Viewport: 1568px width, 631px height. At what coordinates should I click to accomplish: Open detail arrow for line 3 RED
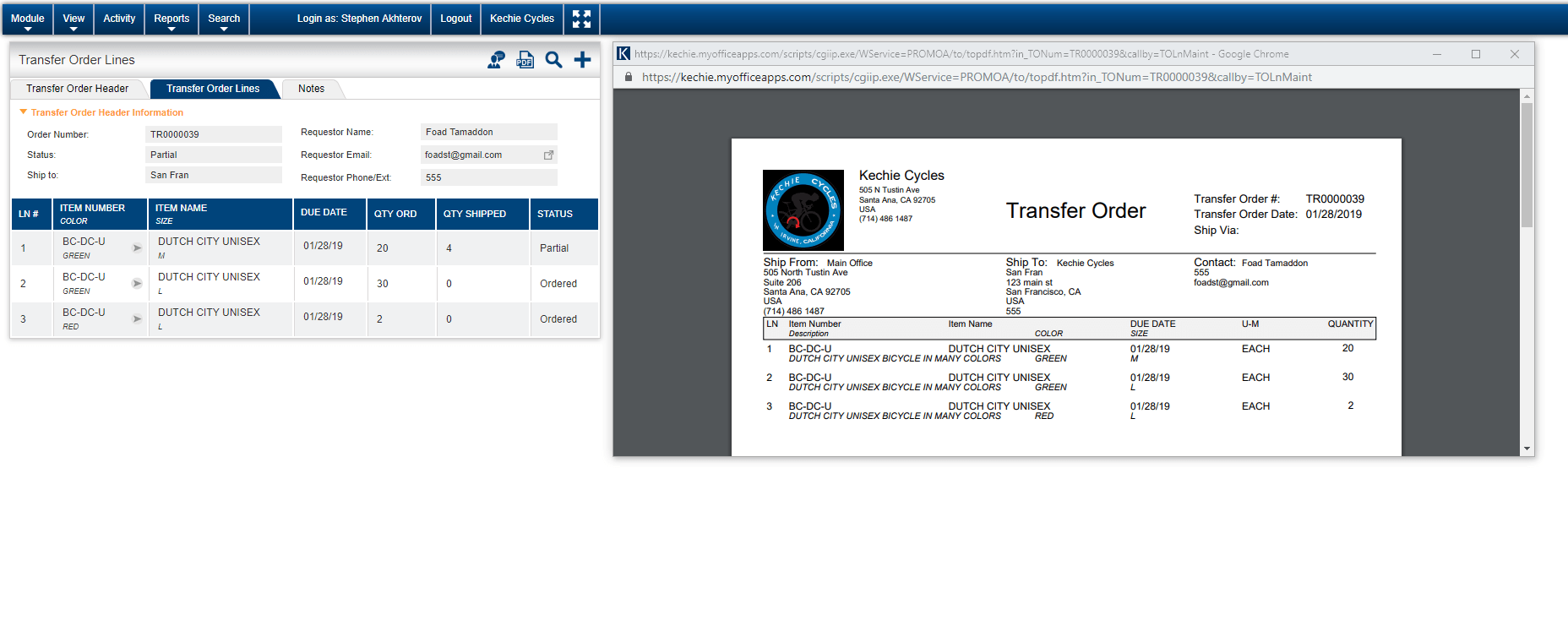pyautogui.click(x=137, y=319)
